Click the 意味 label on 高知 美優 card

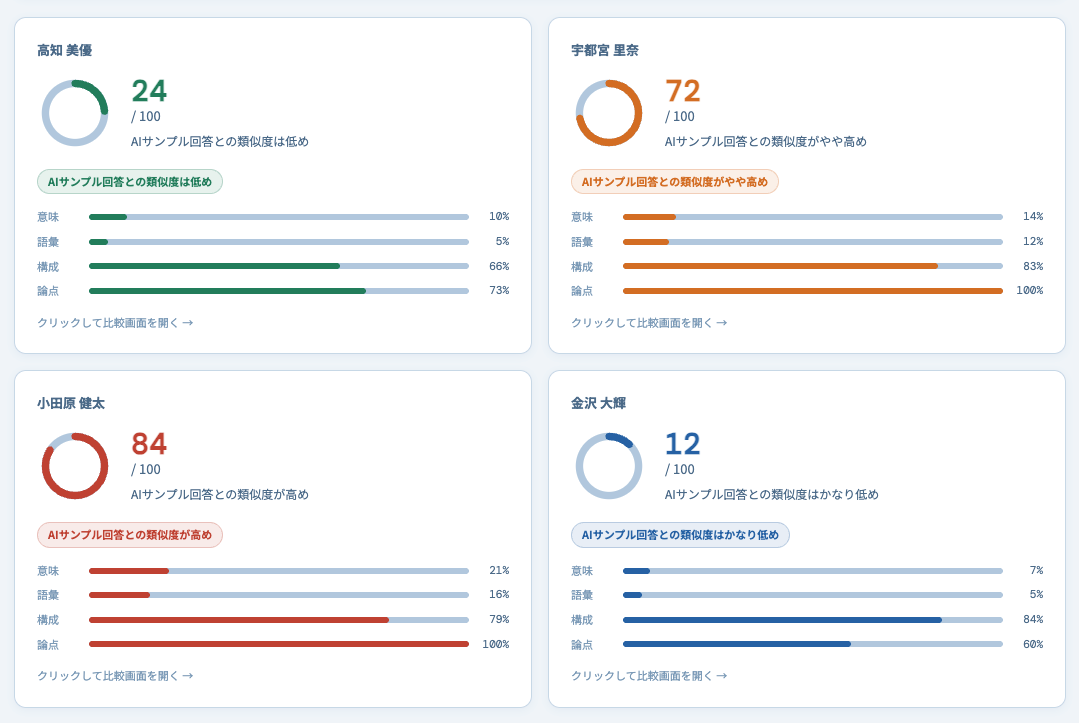coord(48,217)
